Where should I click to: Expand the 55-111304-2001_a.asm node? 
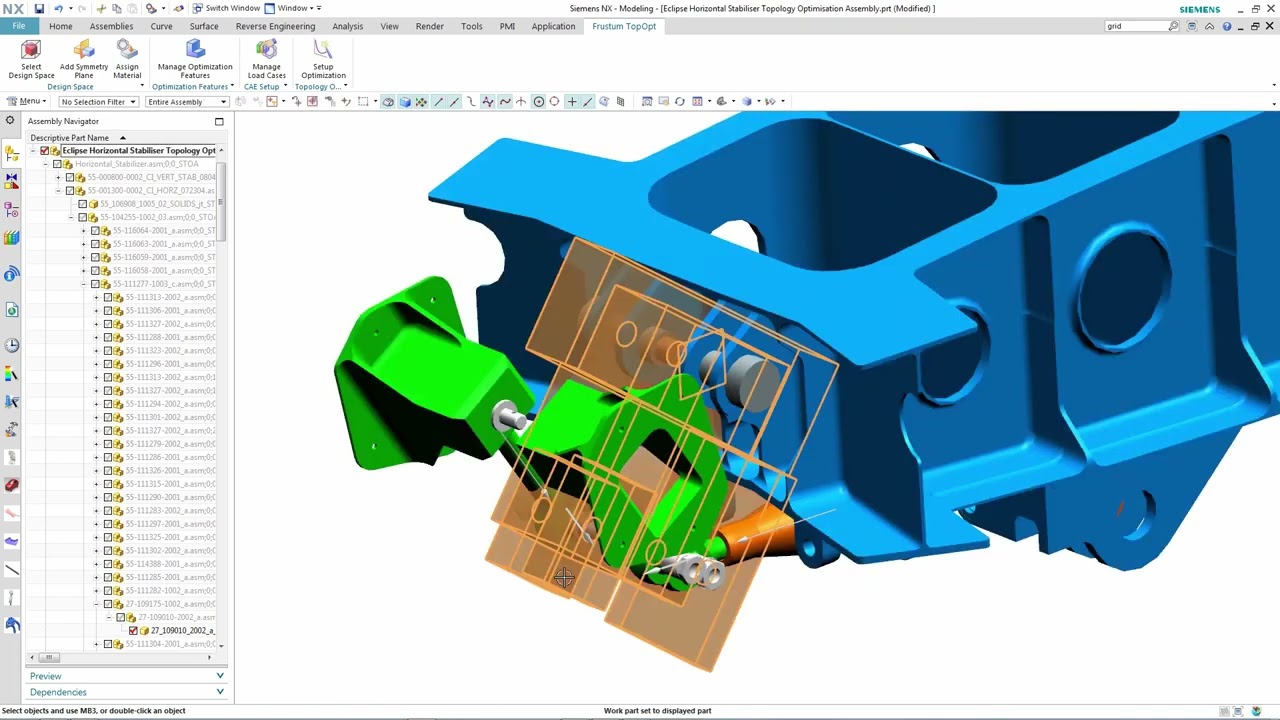97,644
